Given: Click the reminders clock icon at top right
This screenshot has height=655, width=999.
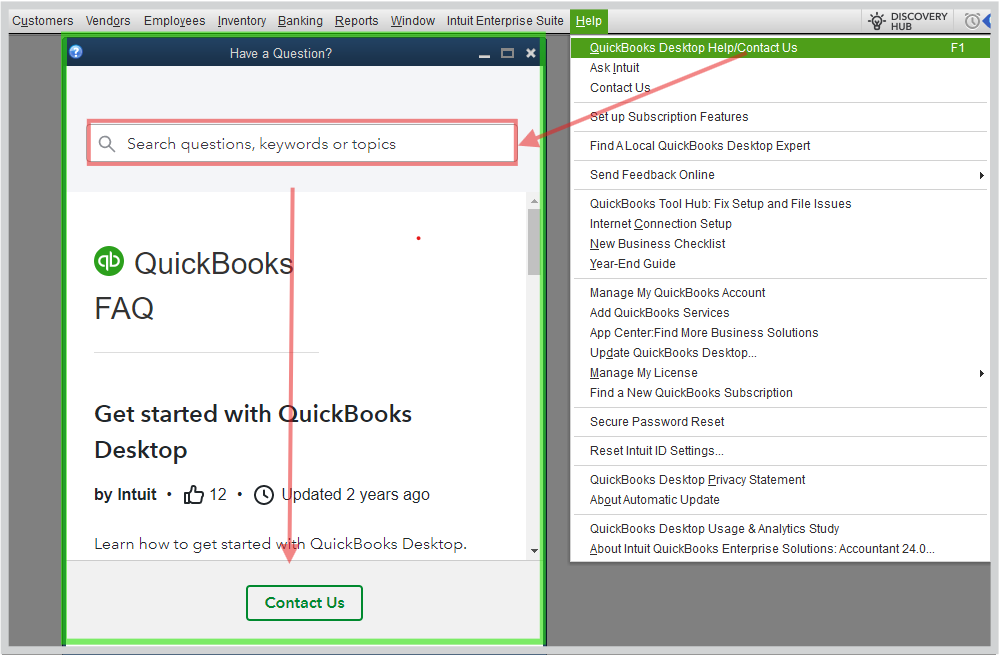Looking at the screenshot, I should point(972,21).
